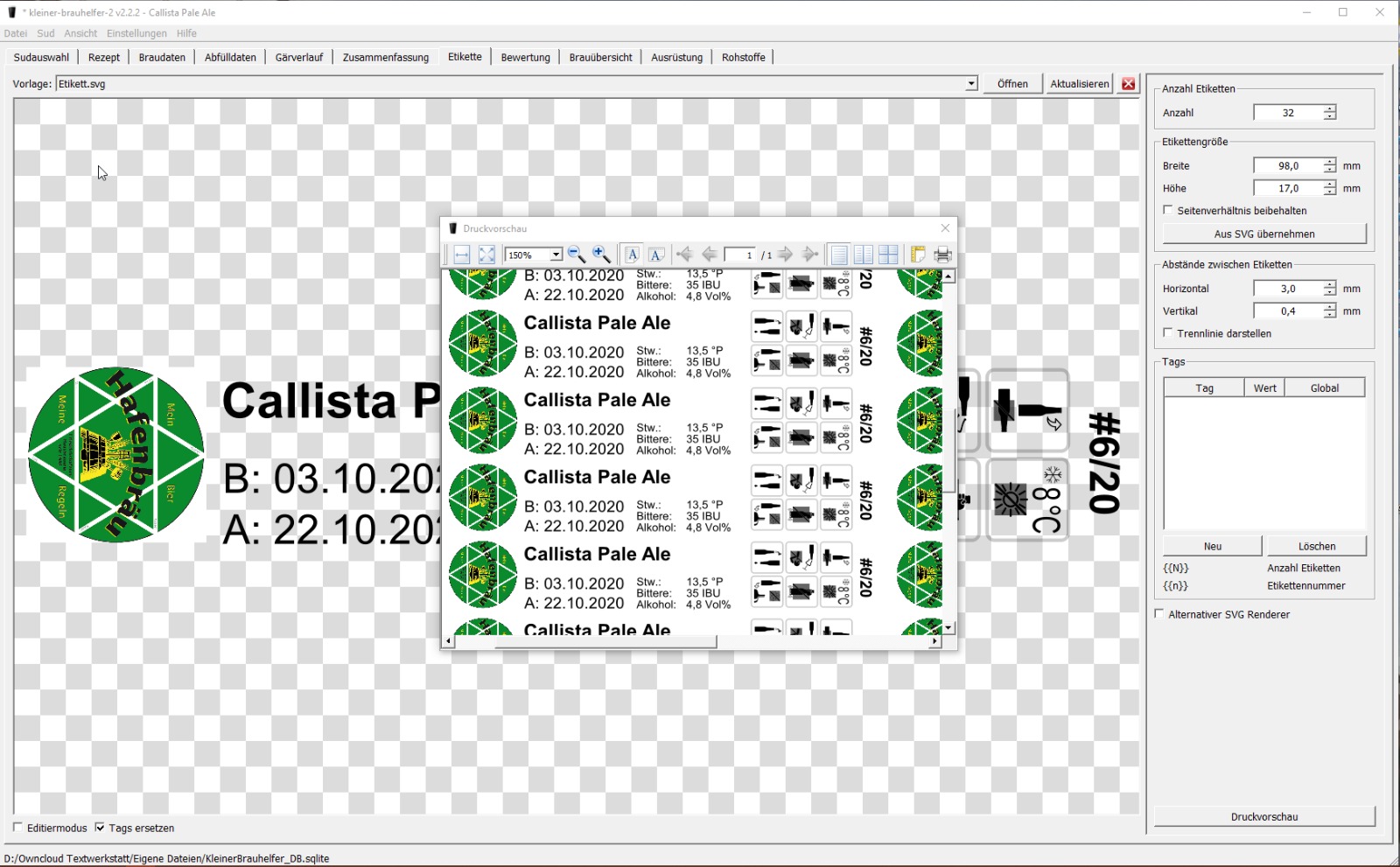The height and width of the screenshot is (867, 1400).
Task: Click the Aus SVG übernehmen button
Action: (x=1263, y=234)
